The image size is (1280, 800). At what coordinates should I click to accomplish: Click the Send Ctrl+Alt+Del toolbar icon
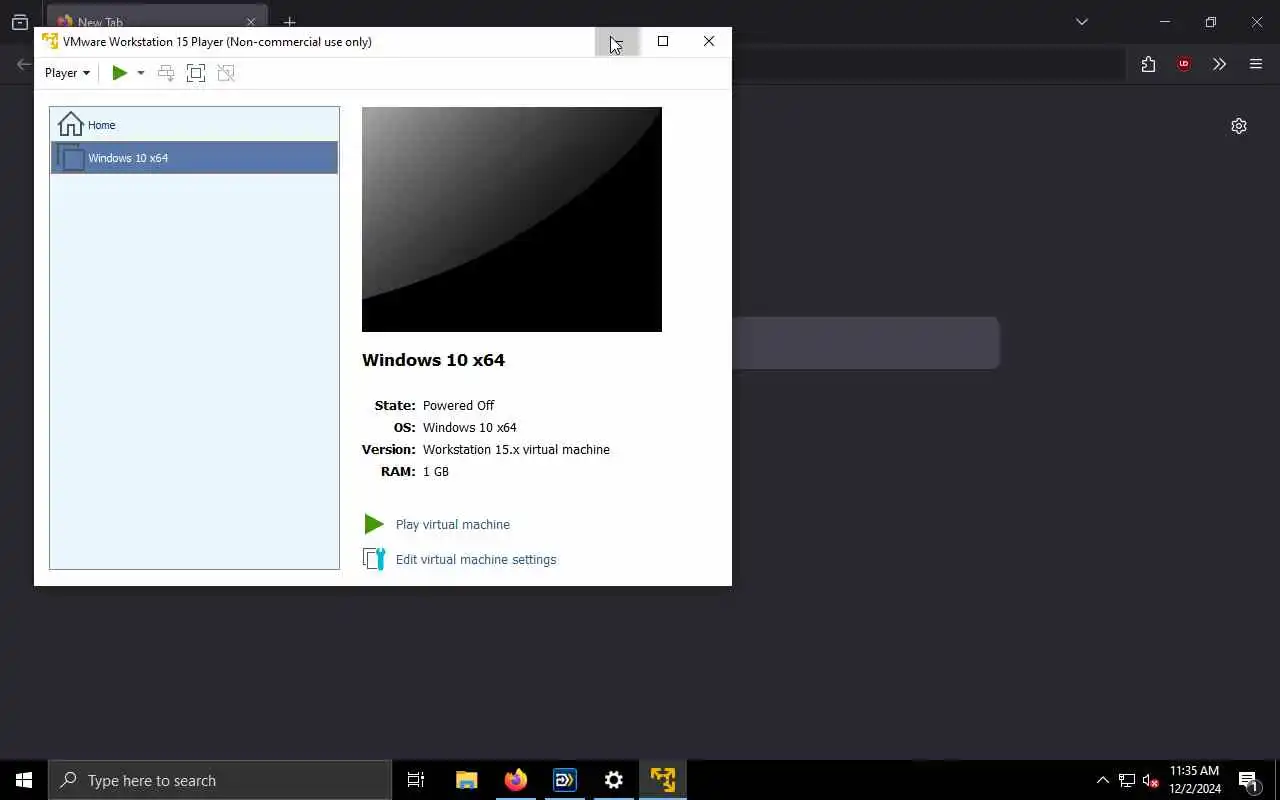click(166, 73)
